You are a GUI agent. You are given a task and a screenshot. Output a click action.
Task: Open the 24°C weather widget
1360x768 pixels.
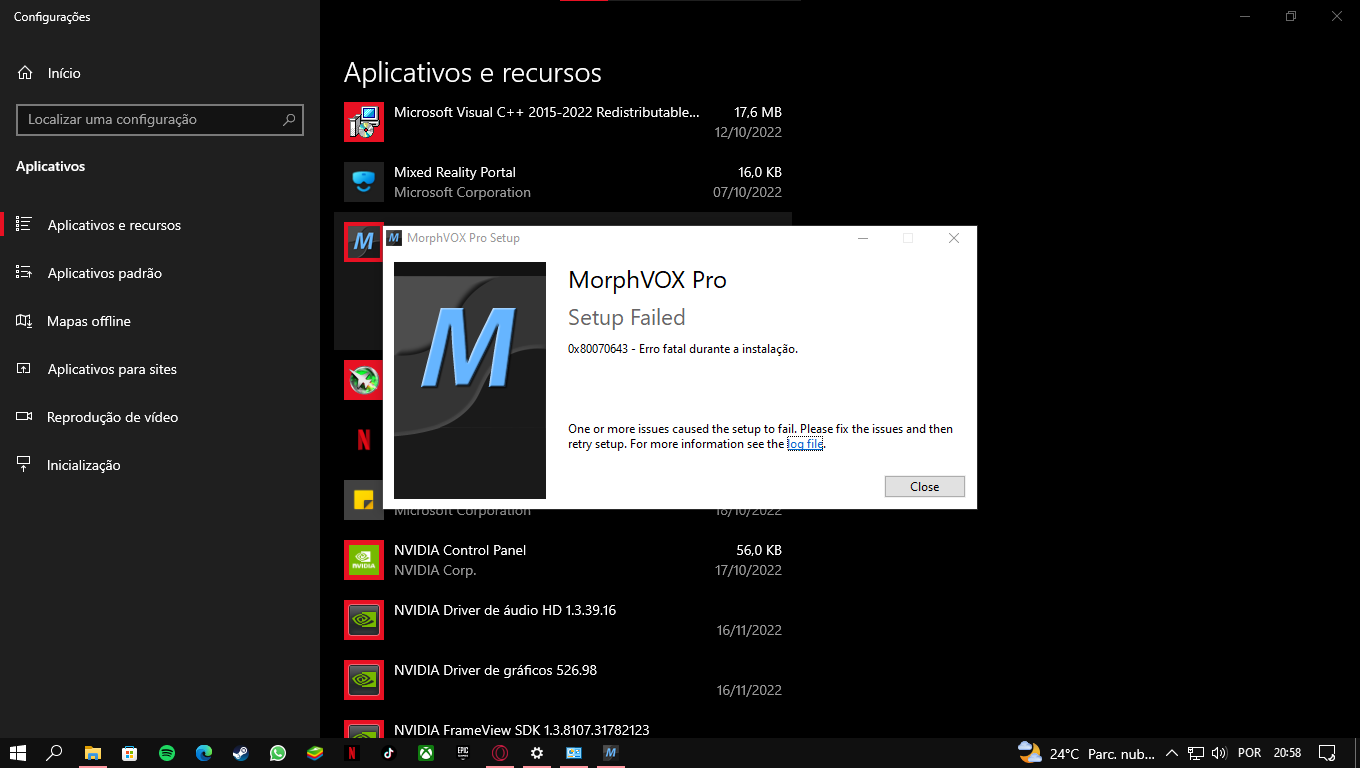[1085, 753]
